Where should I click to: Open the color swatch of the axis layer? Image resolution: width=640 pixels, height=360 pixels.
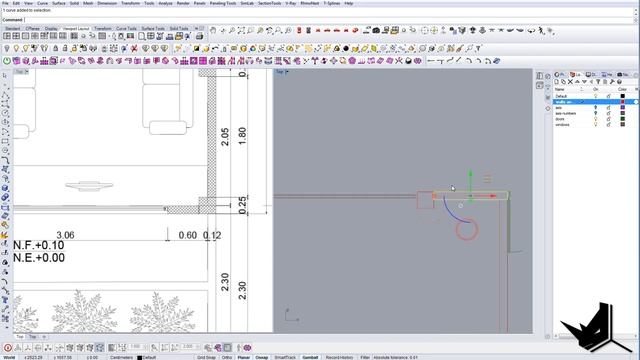click(x=622, y=107)
